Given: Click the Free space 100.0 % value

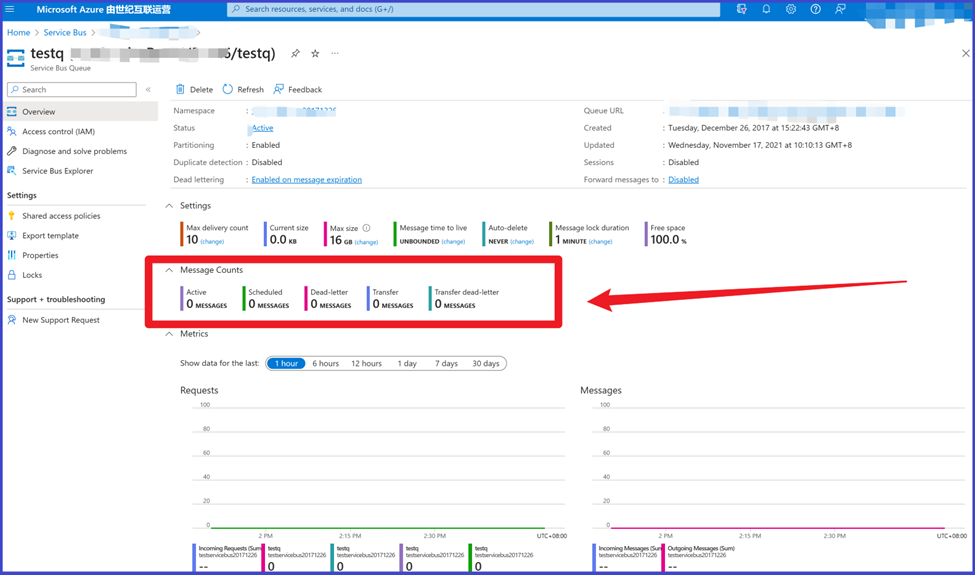Looking at the screenshot, I should pyautogui.click(x=668, y=240).
